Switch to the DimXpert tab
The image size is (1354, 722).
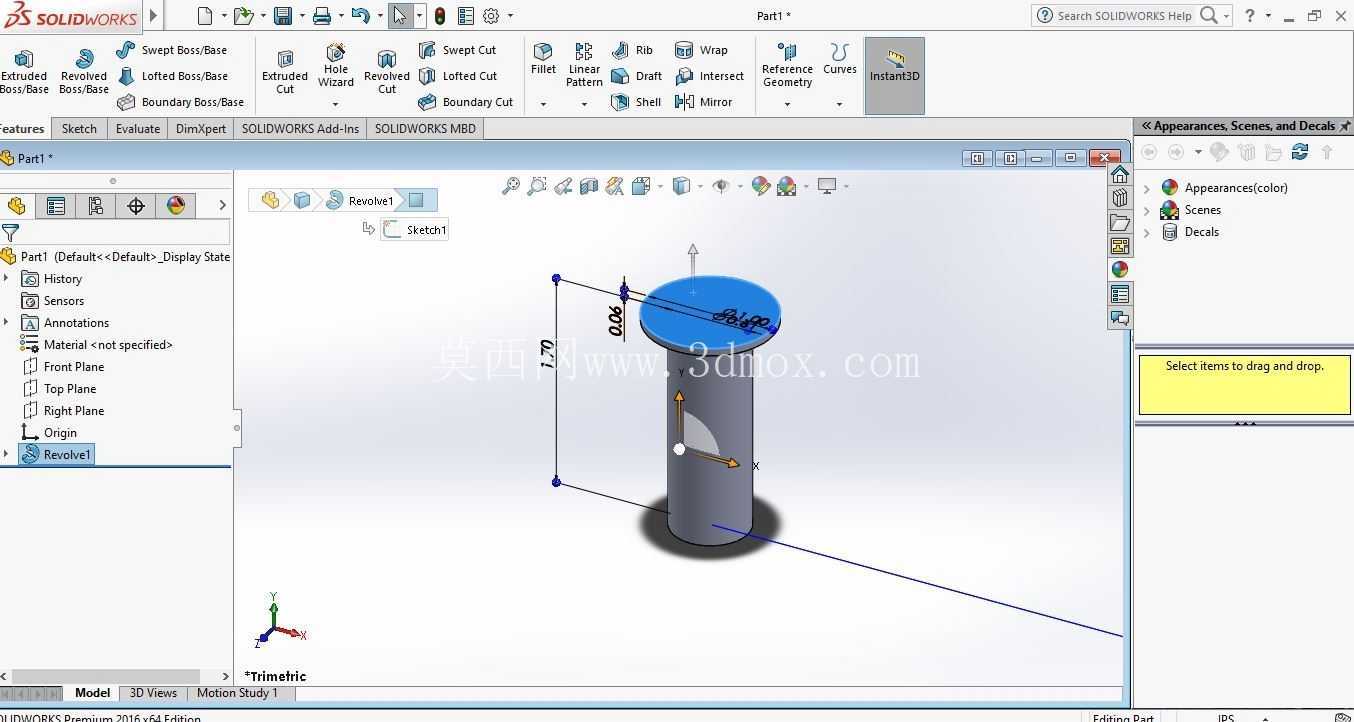201,128
